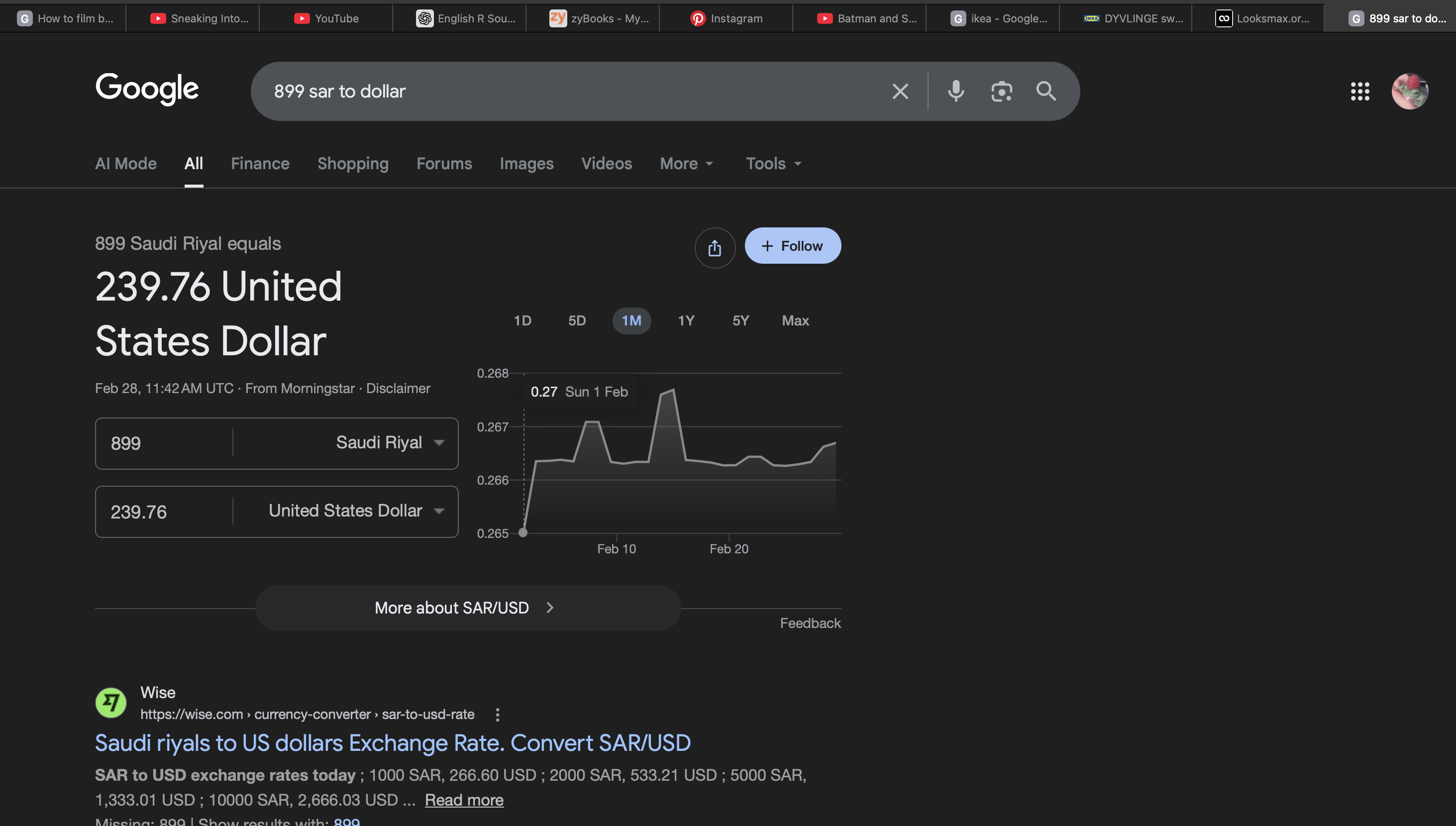Open the Google account profile picture
This screenshot has height=826, width=1456.
(x=1410, y=92)
